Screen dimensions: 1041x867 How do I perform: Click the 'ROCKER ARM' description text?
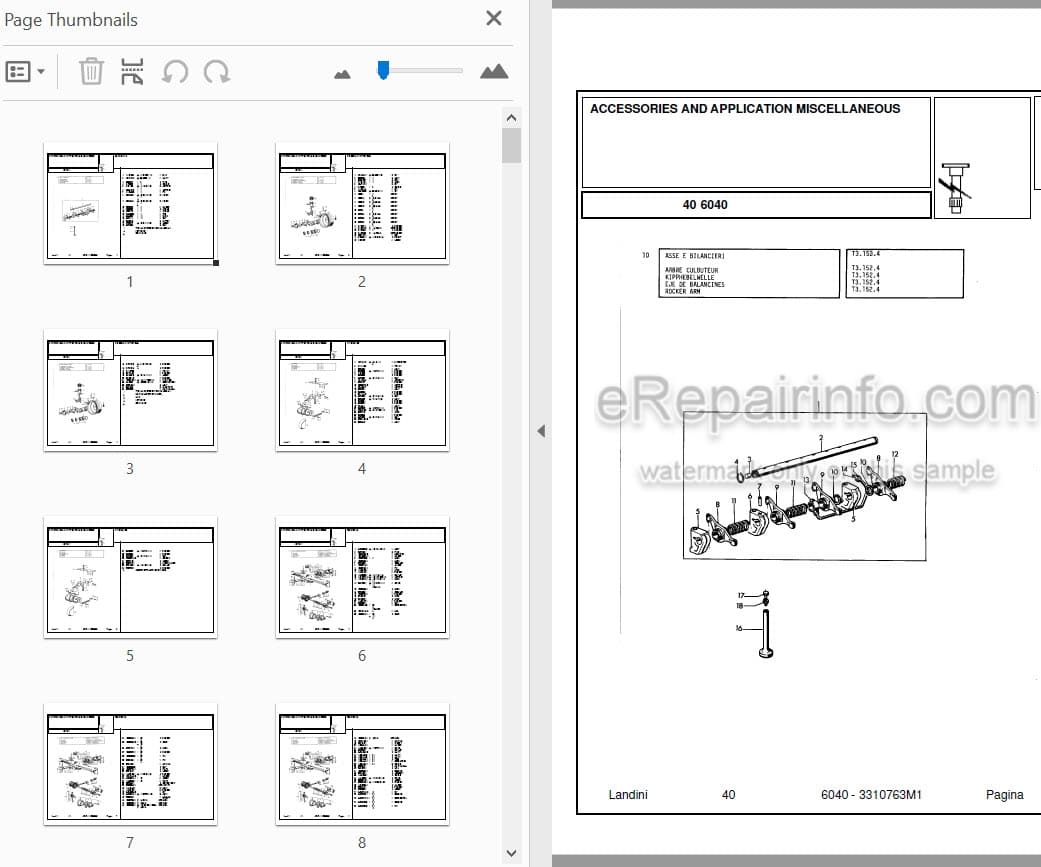[682, 291]
